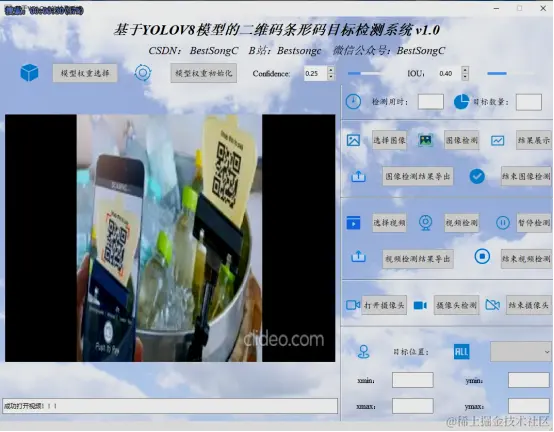Stop with the 结束视频检测 button

click(x=526, y=259)
